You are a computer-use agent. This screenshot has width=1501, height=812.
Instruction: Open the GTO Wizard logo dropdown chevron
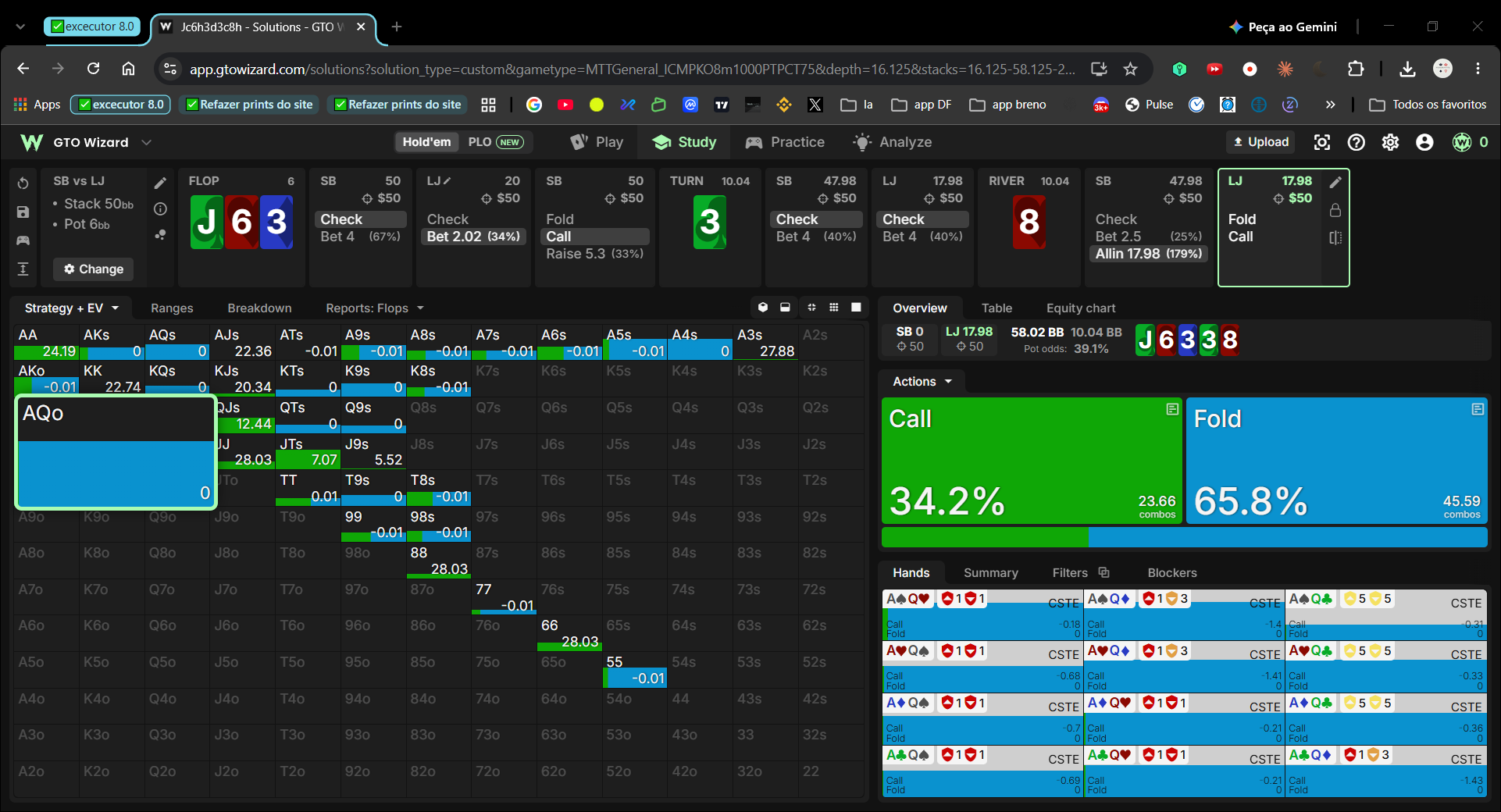point(146,142)
